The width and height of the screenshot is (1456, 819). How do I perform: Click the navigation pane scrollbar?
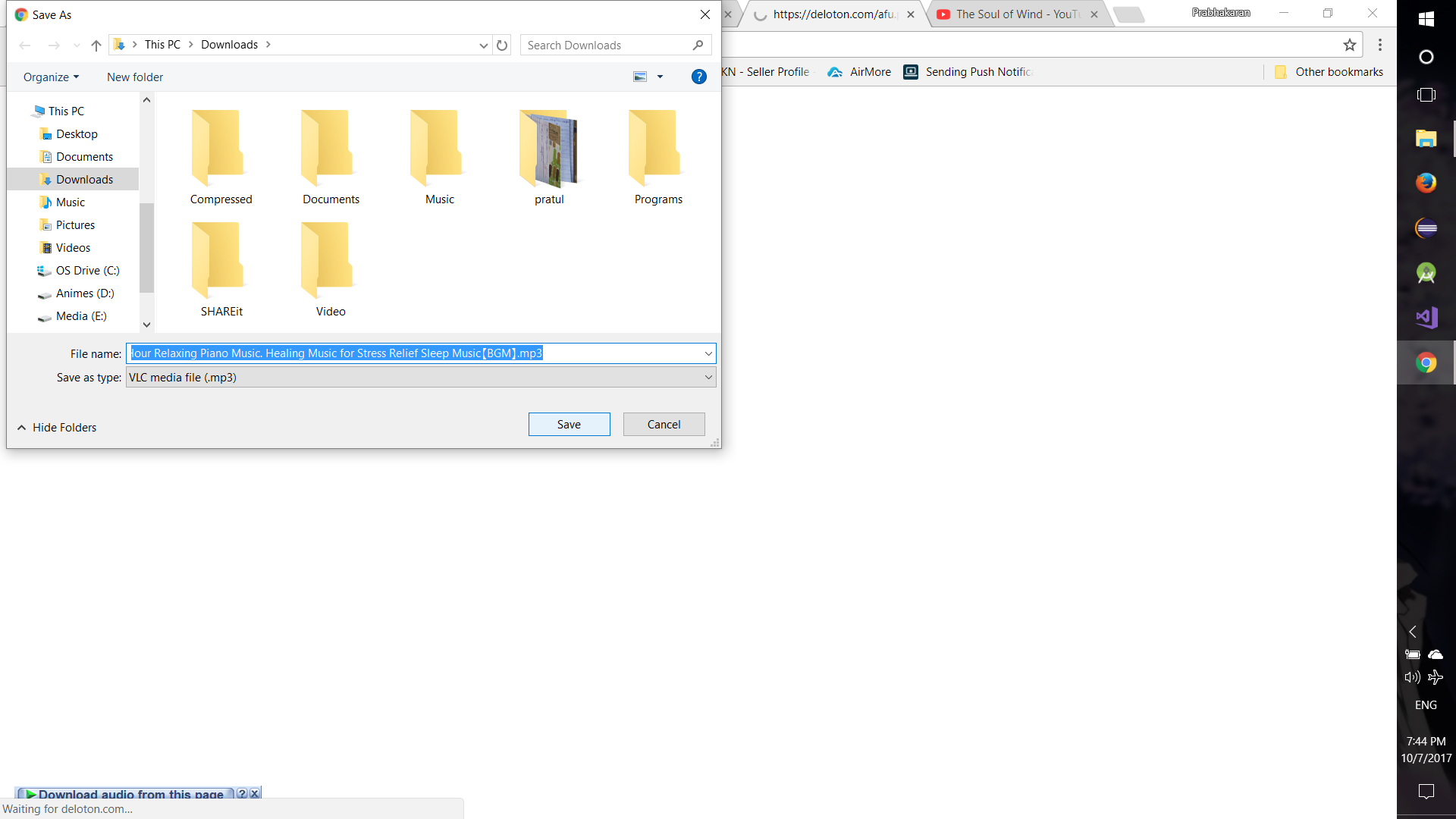[x=146, y=247]
